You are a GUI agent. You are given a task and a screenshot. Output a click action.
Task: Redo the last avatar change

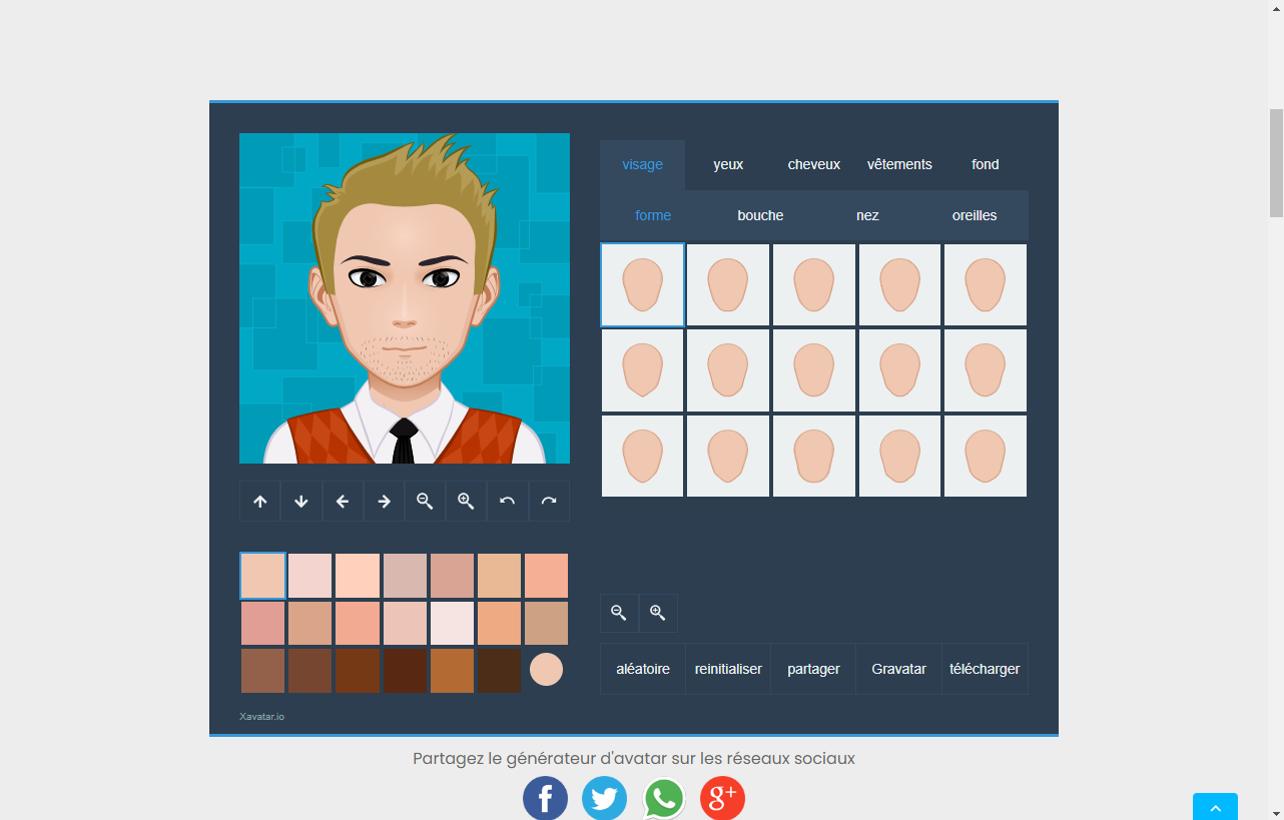click(x=548, y=500)
